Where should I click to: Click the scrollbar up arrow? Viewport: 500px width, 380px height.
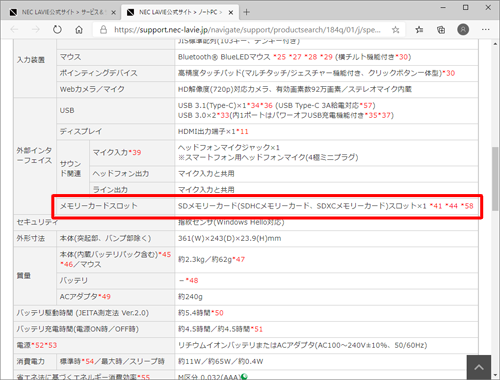(x=495, y=44)
